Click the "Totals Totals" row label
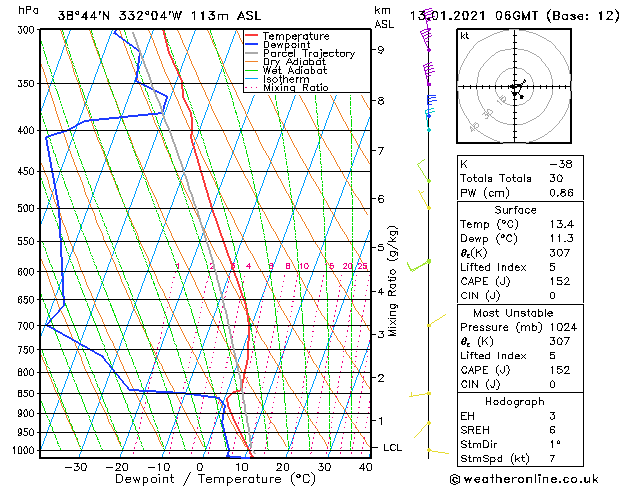This screenshot has height=486, width=629. (x=495, y=178)
